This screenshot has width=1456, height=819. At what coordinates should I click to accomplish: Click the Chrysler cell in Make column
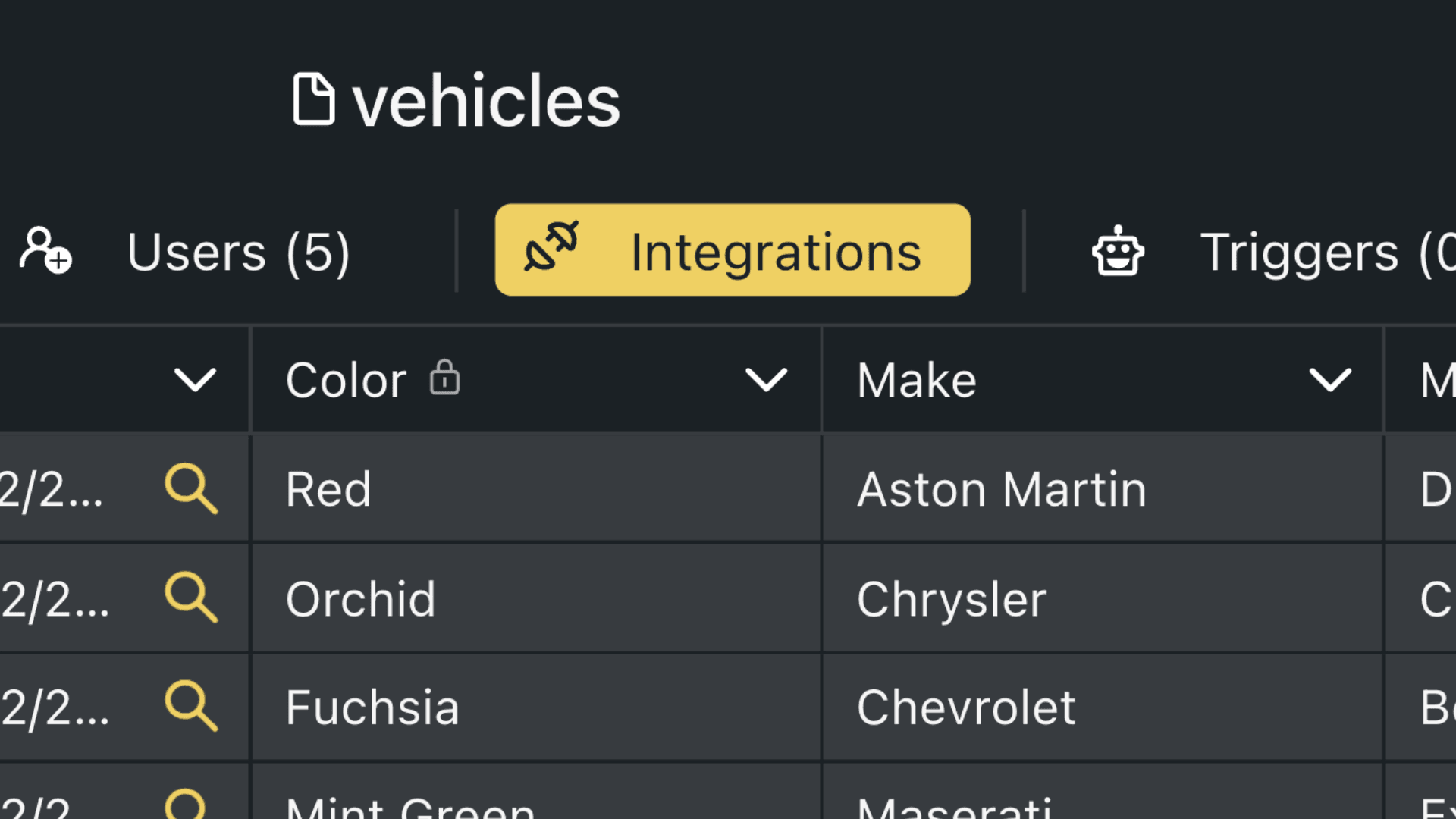(x=952, y=598)
